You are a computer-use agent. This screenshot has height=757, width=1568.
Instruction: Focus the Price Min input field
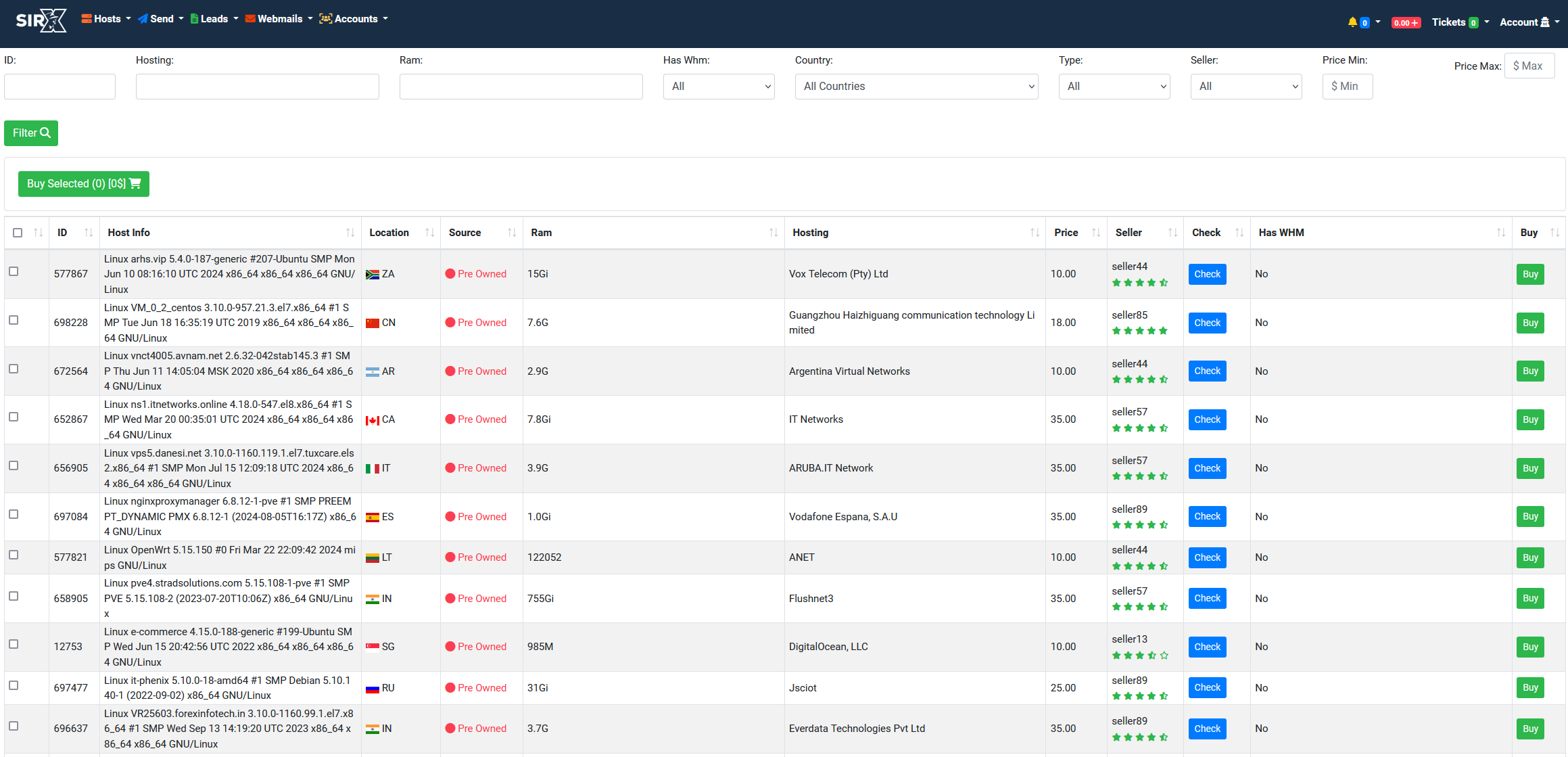(1347, 87)
